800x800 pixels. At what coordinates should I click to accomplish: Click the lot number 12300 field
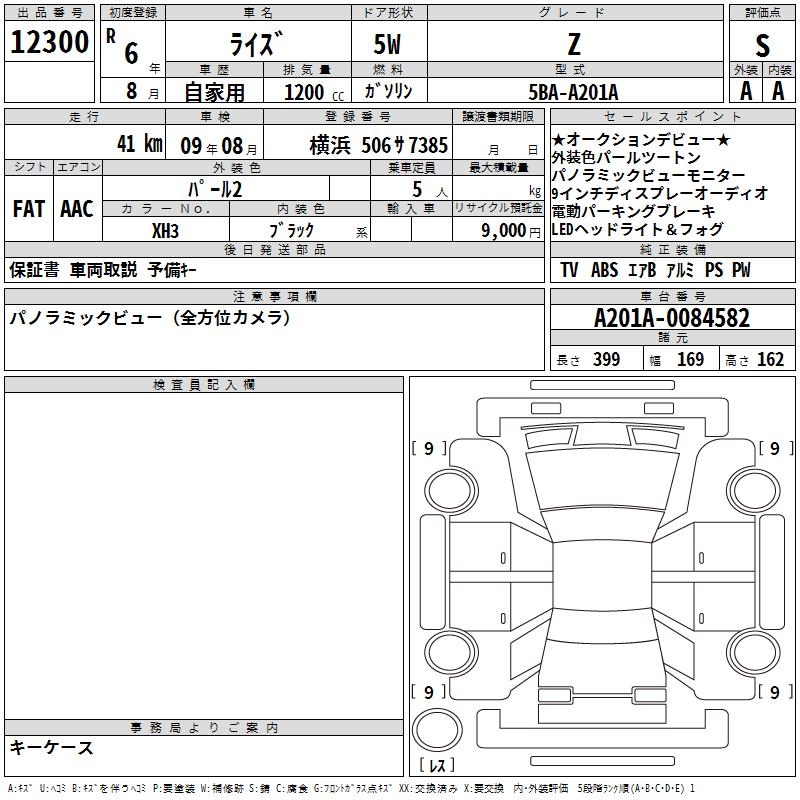tap(50, 42)
